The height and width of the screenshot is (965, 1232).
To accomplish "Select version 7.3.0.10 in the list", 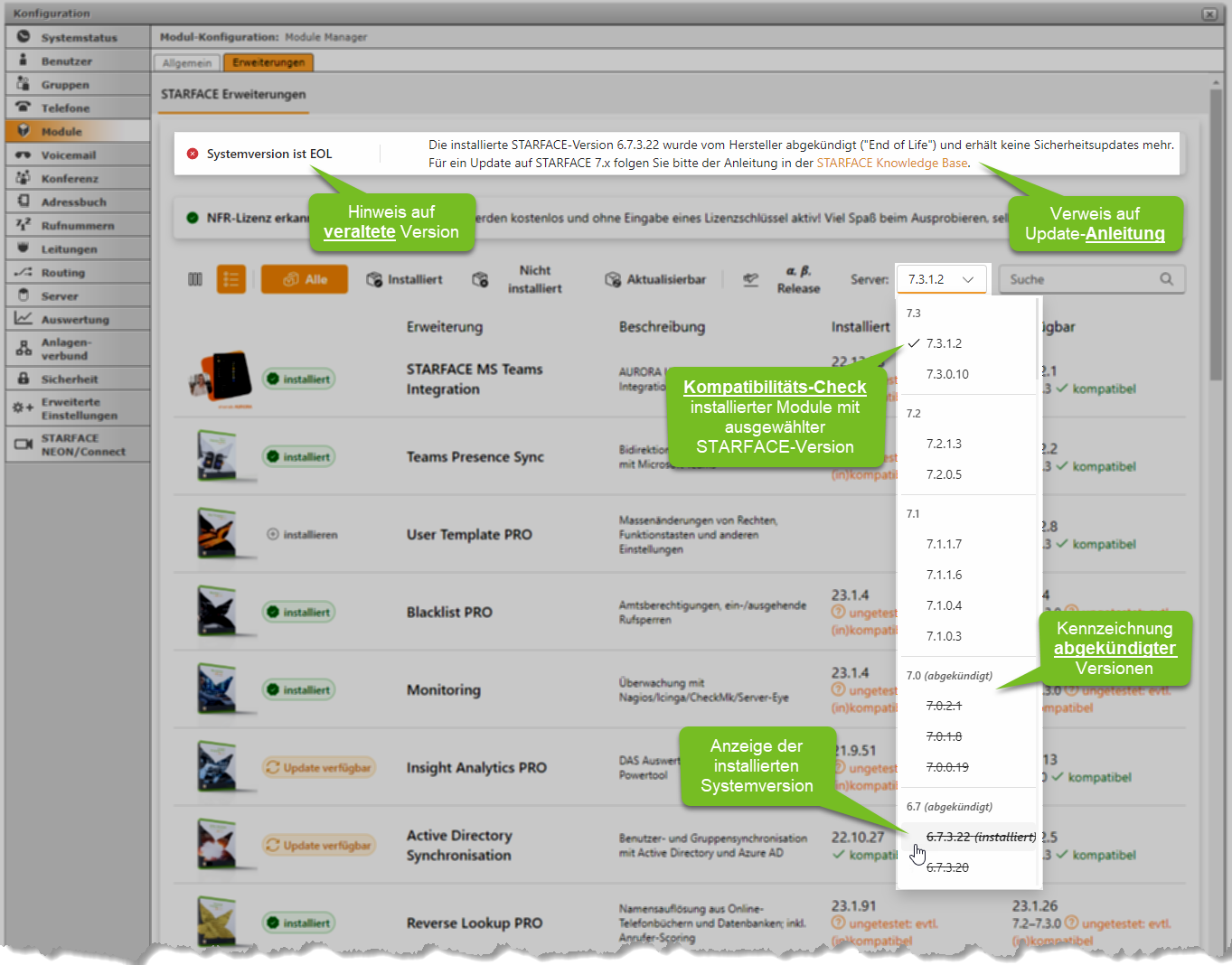I will (x=968, y=374).
